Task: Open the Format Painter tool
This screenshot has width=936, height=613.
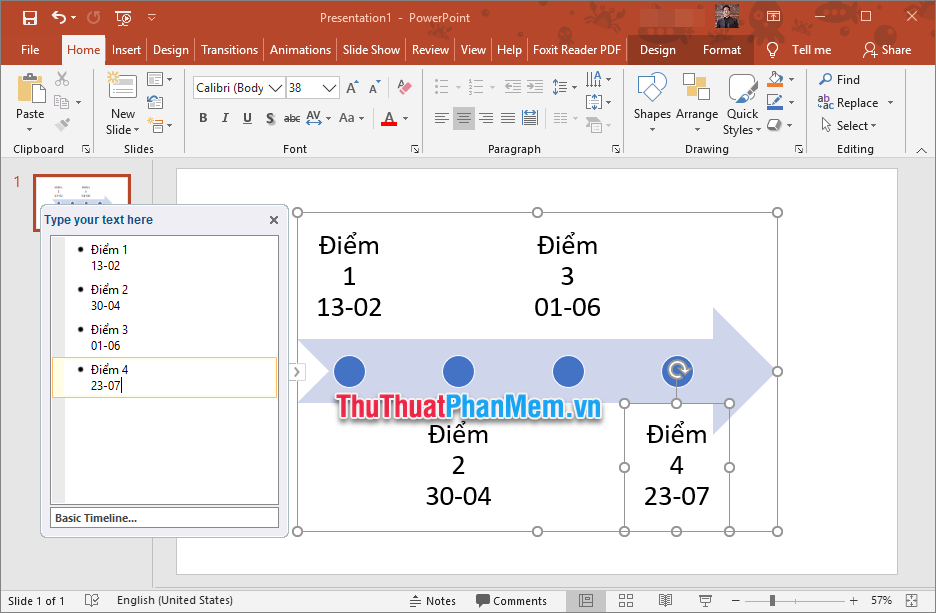Action: [x=61, y=124]
